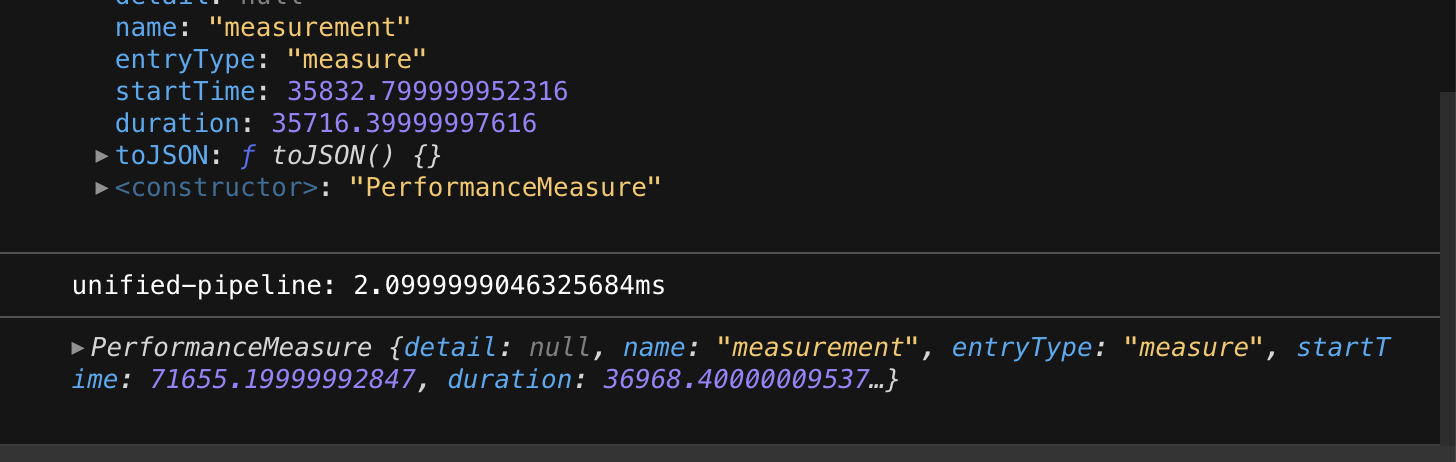The image size is (1456, 462).
Task: Click the entryType key in the expanded object
Action: pos(185,59)
